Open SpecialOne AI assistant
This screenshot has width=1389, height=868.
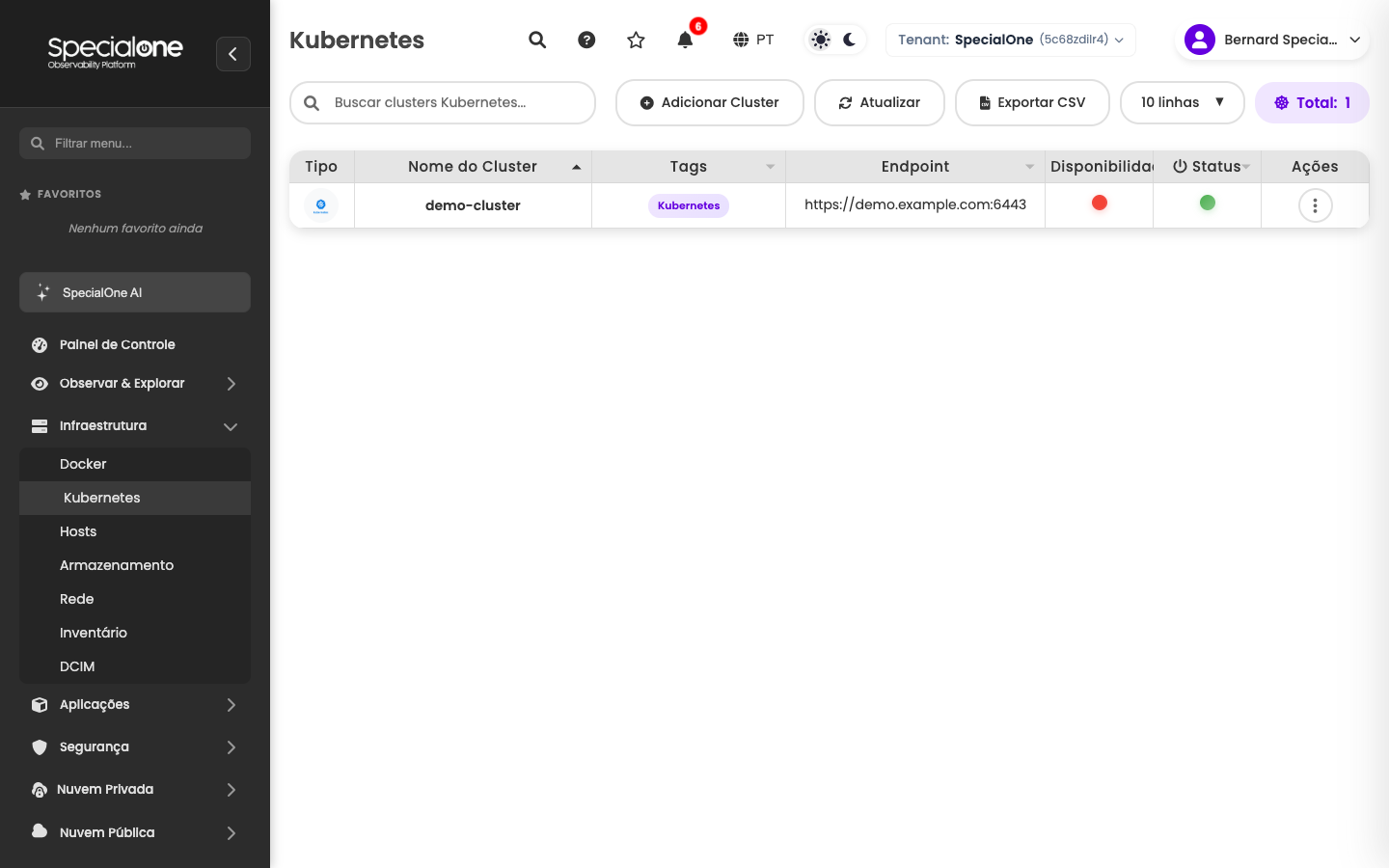[135, 292]
